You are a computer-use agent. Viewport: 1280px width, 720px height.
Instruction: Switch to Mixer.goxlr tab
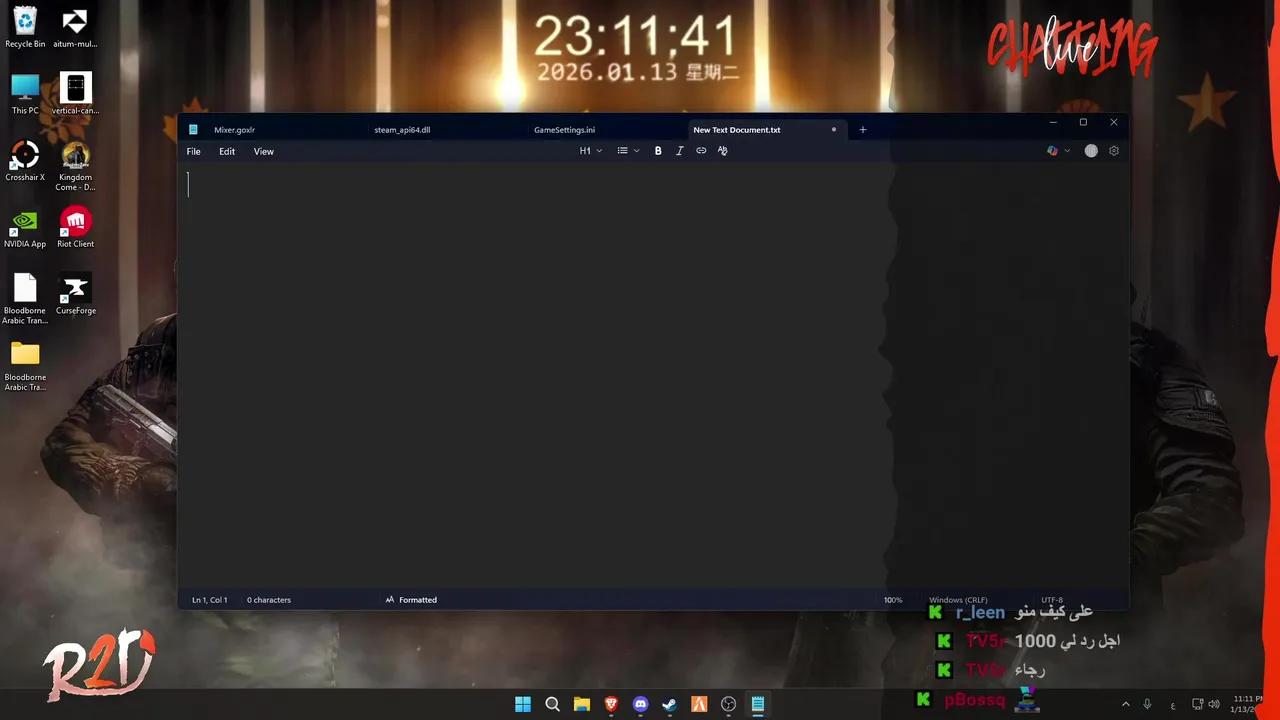point(234,130)
